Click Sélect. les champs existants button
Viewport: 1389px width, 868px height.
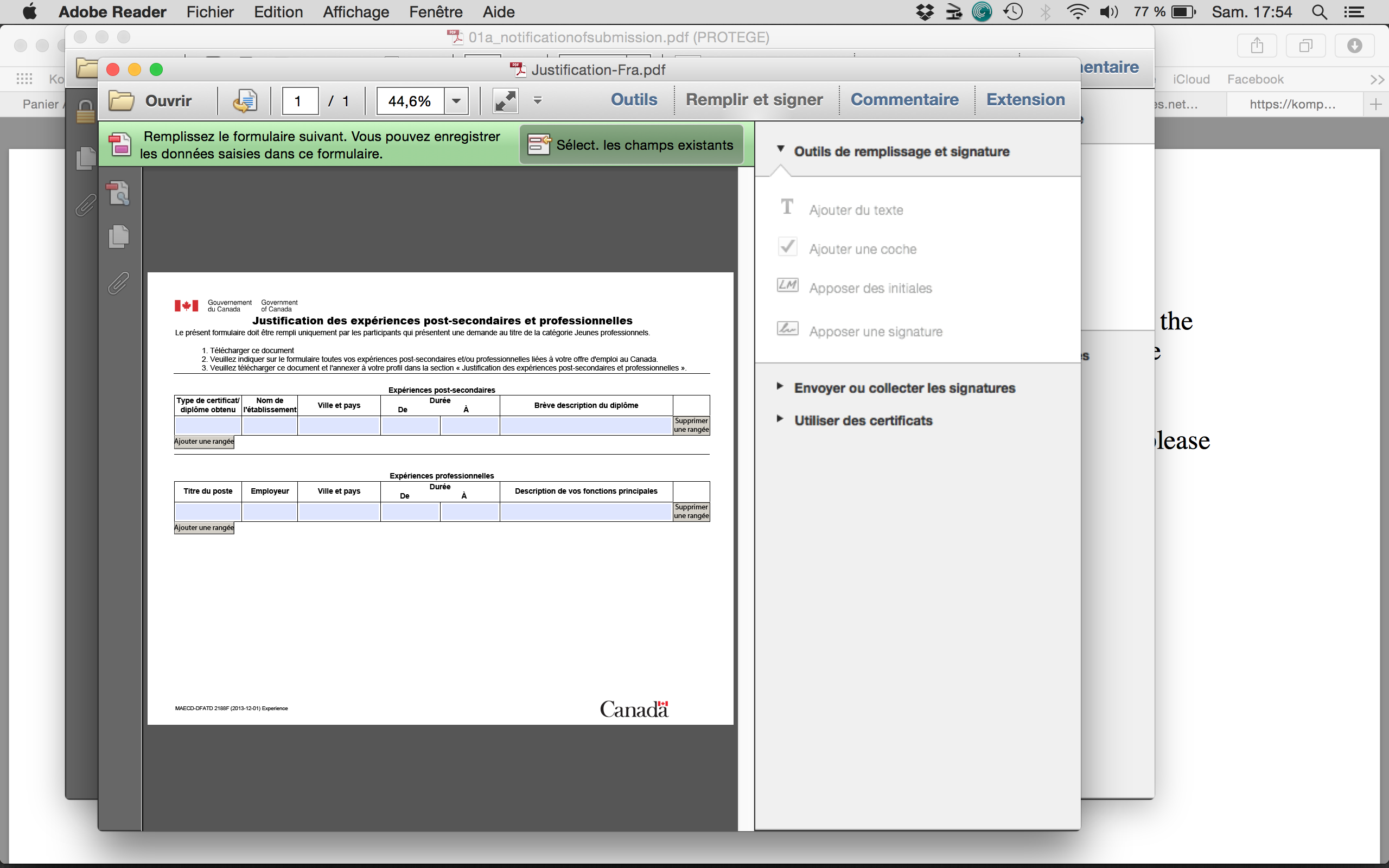[632, 145]
